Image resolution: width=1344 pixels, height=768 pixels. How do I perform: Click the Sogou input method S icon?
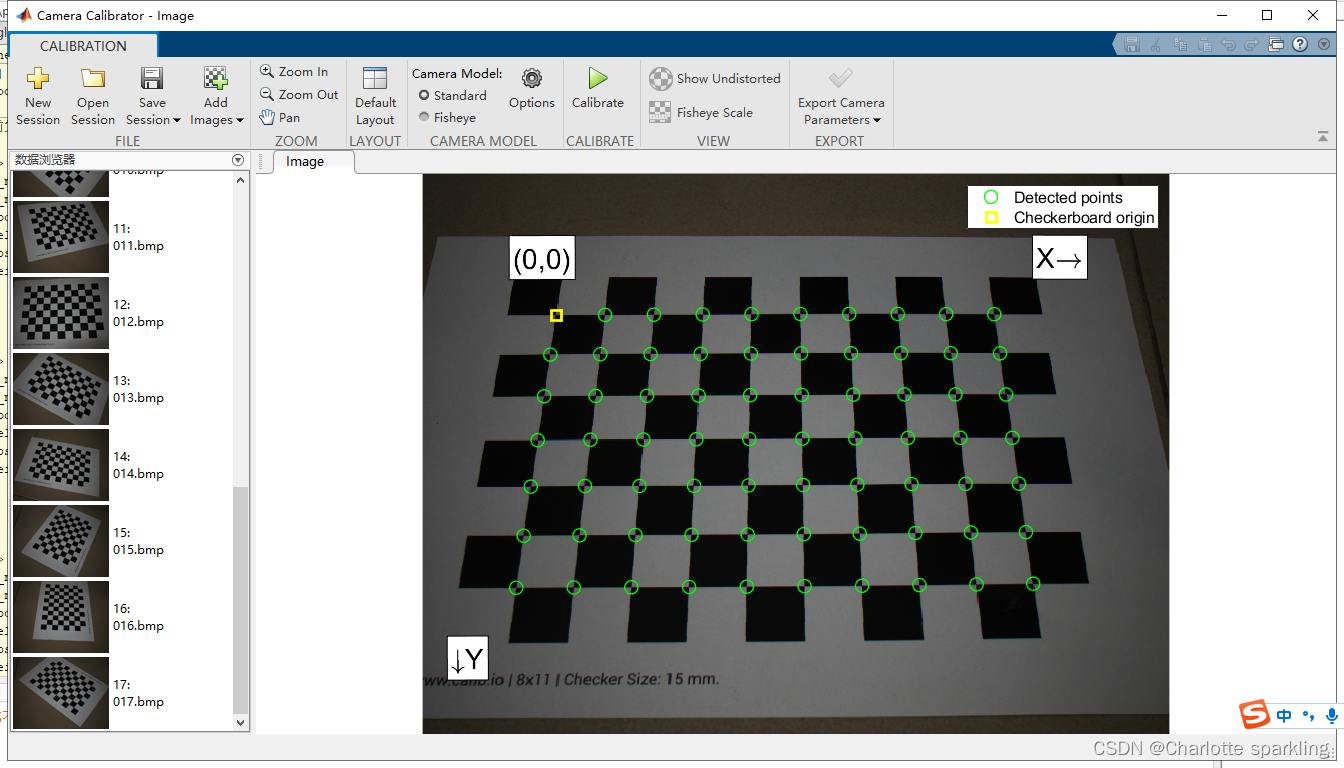point(1255,715)
